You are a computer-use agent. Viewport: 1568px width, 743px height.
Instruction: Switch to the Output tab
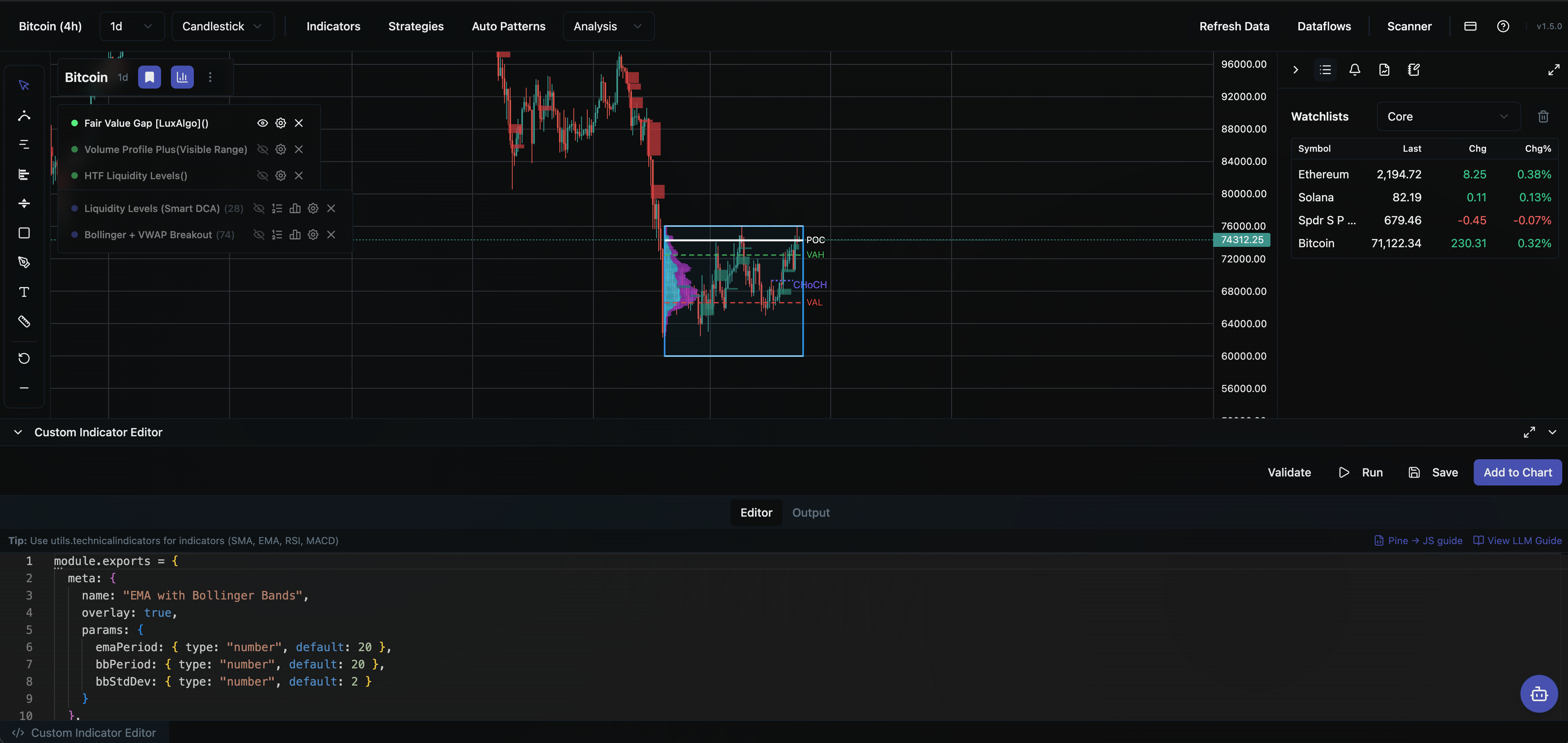[811, 512]
